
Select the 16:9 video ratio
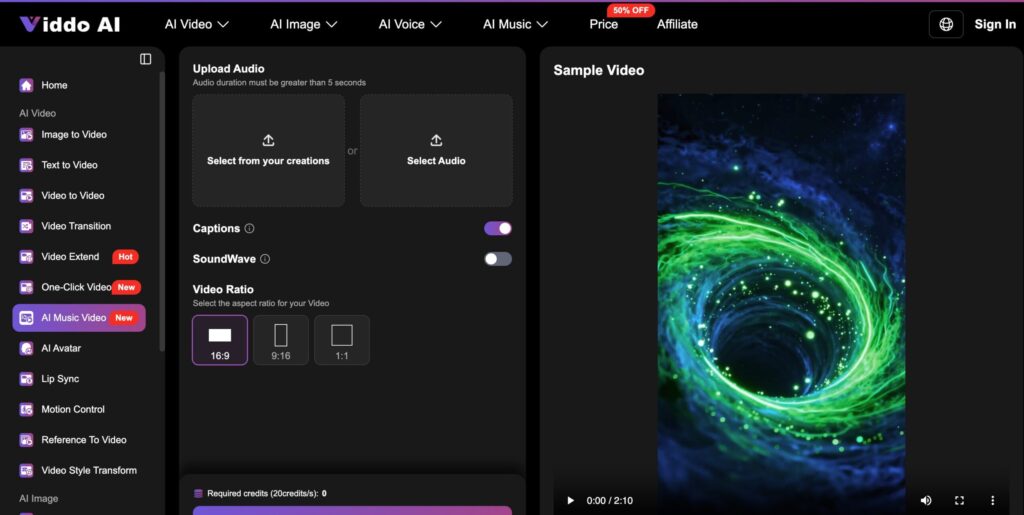220,340
